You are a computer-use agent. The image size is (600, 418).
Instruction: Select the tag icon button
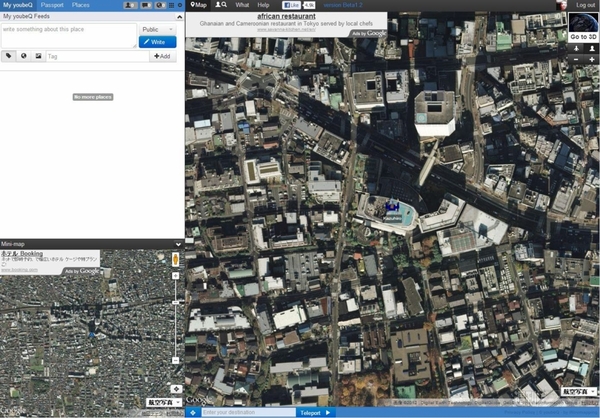(8, 56)
